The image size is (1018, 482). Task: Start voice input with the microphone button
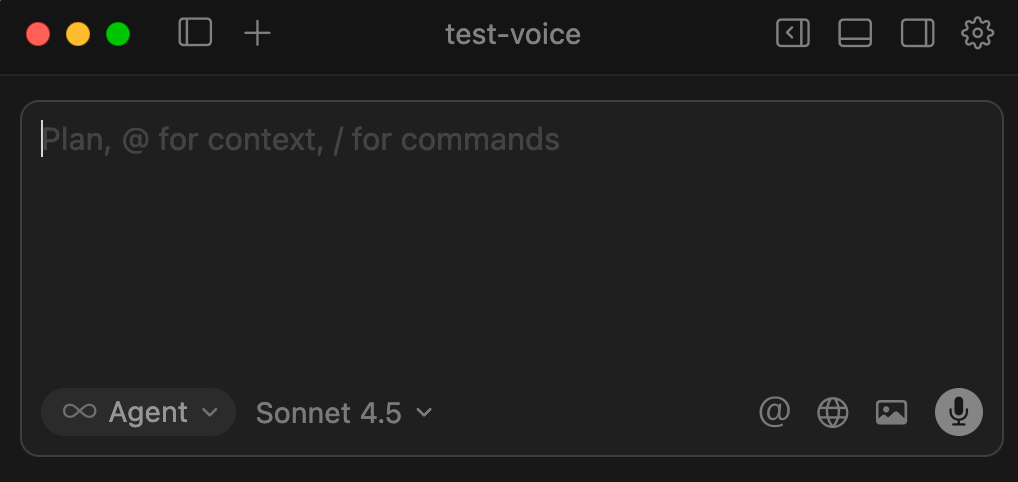click(958, 412)
